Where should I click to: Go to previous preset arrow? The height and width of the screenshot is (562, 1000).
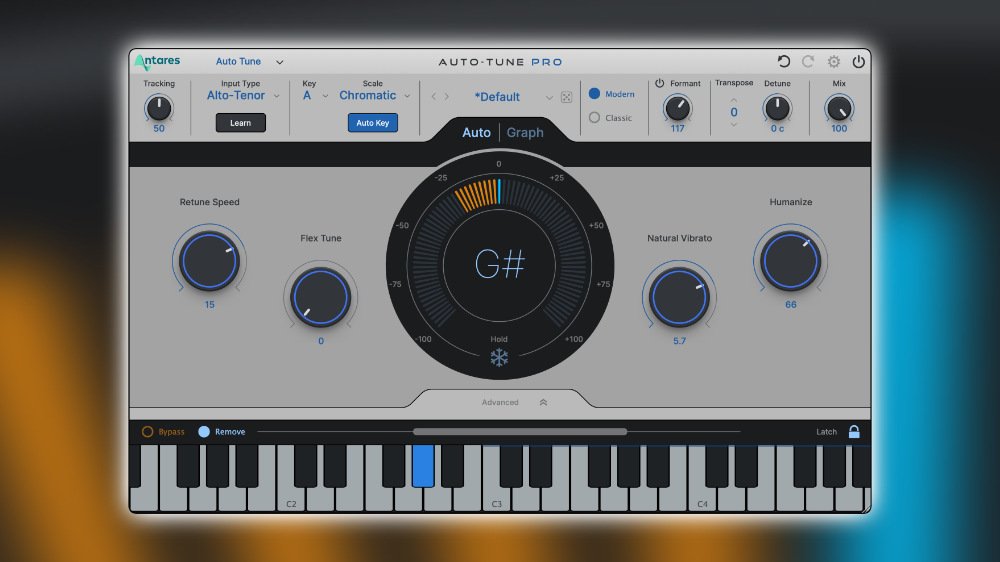[434, 96]
